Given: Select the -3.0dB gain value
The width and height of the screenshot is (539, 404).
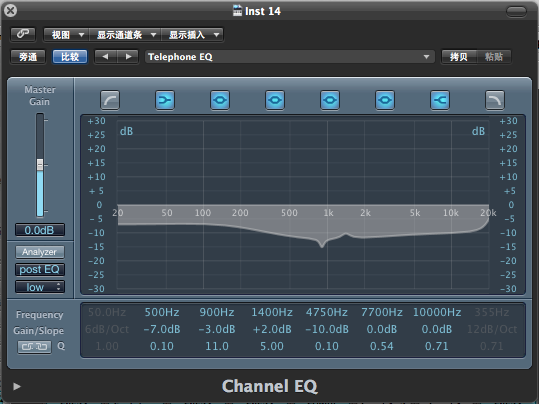Looking at the screenshot, I should pos(217,329).
